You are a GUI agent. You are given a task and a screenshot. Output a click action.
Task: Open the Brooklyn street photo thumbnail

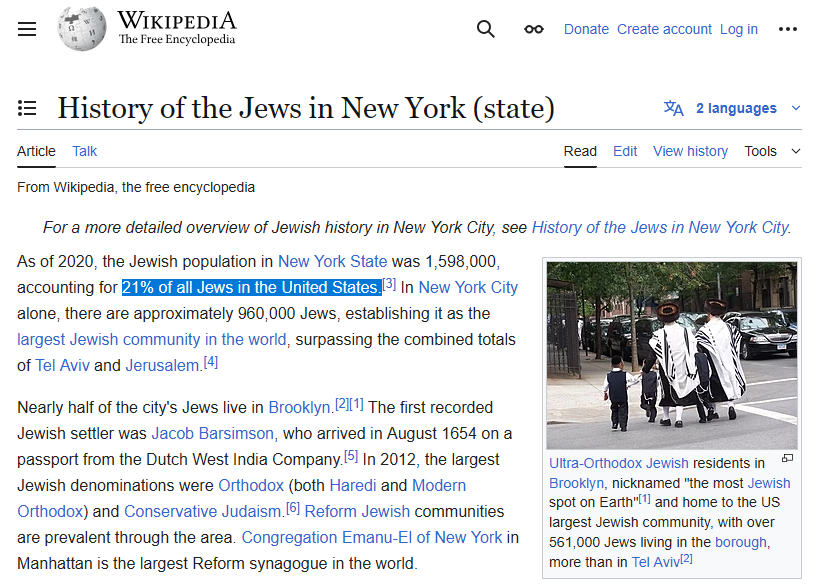click(672, 356)
